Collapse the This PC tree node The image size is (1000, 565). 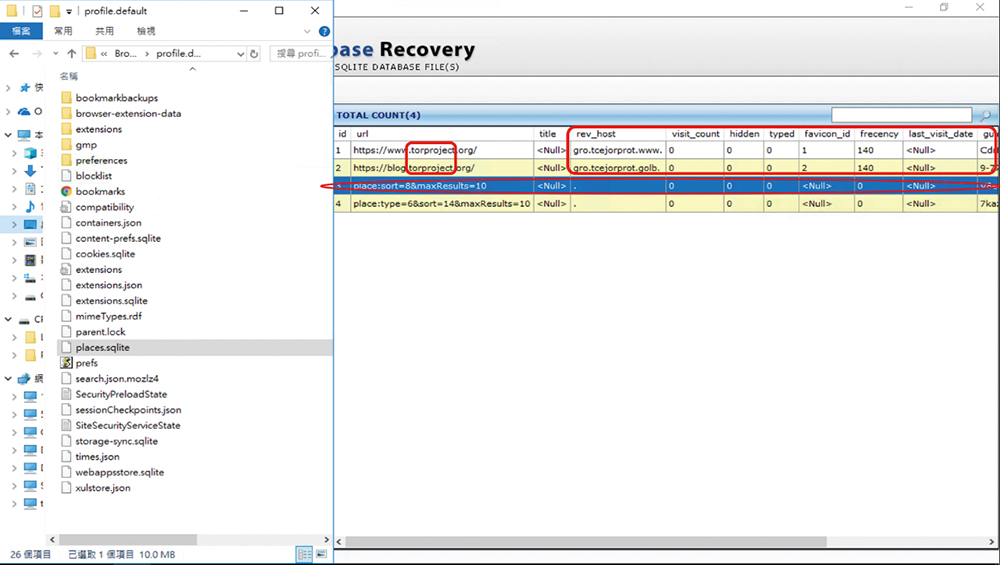pos(8,135)
